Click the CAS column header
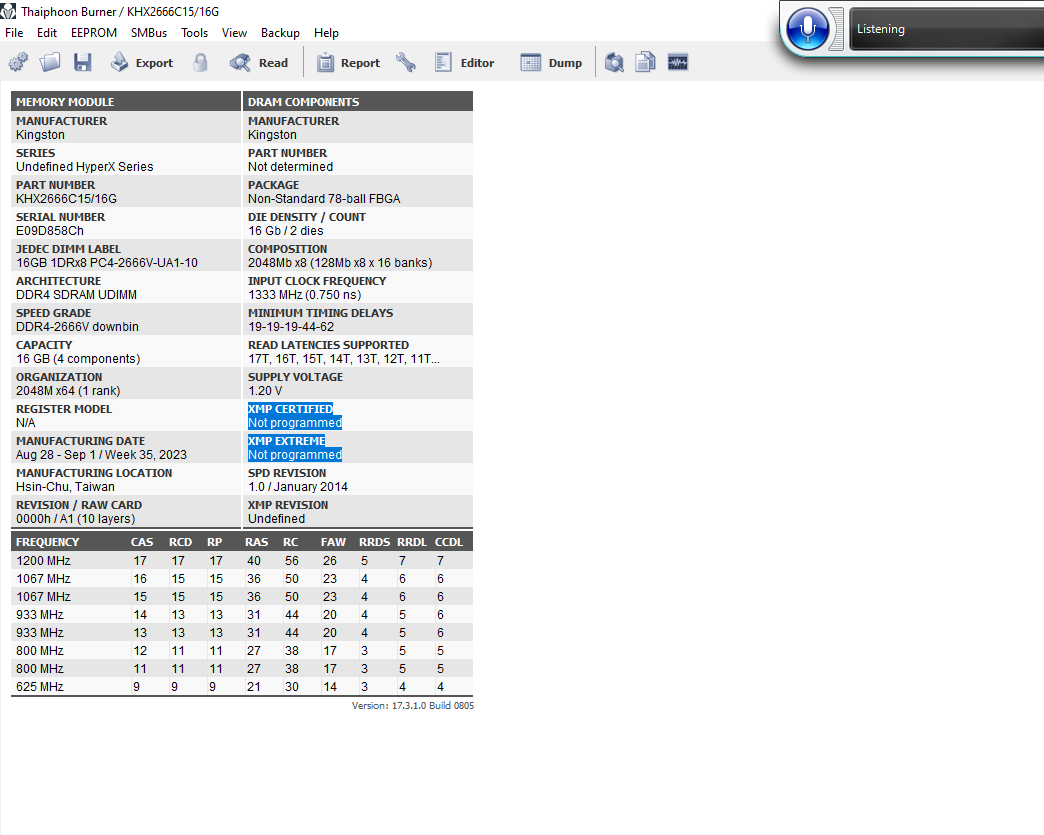 click(x=142, y=542)
